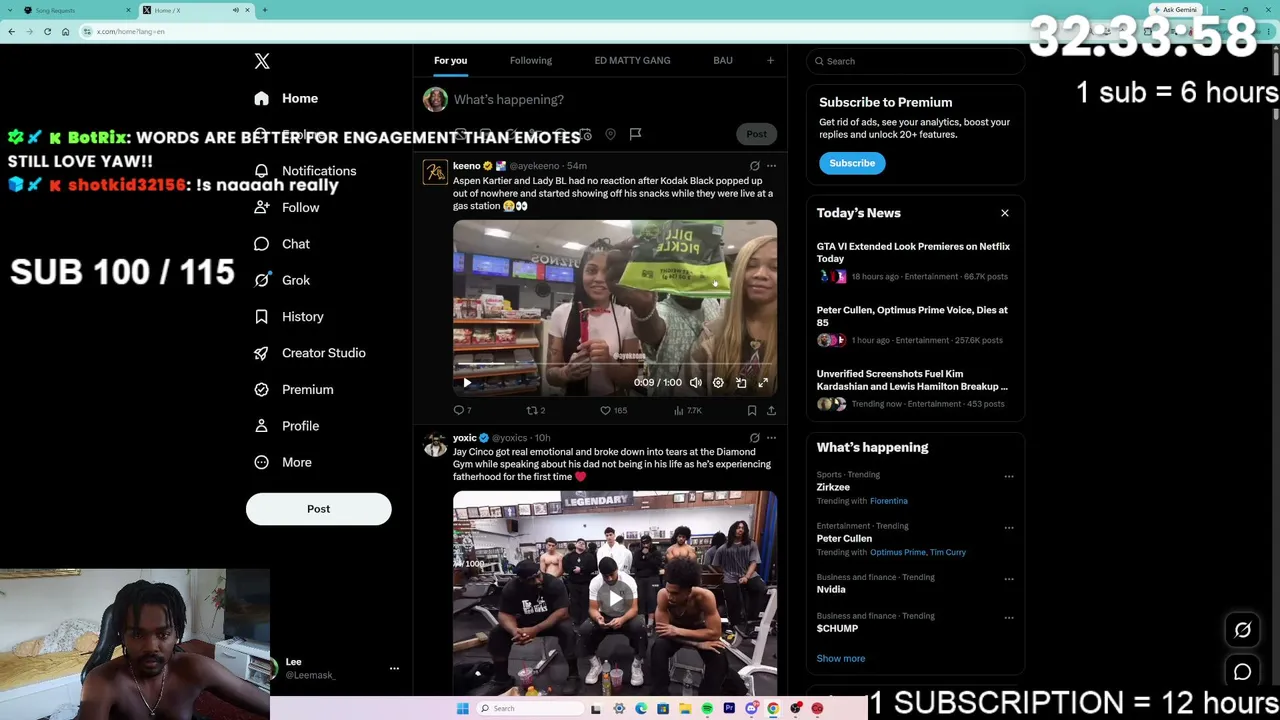
Task: Open Spotify from the taskbar
Action: coord(707,709)
